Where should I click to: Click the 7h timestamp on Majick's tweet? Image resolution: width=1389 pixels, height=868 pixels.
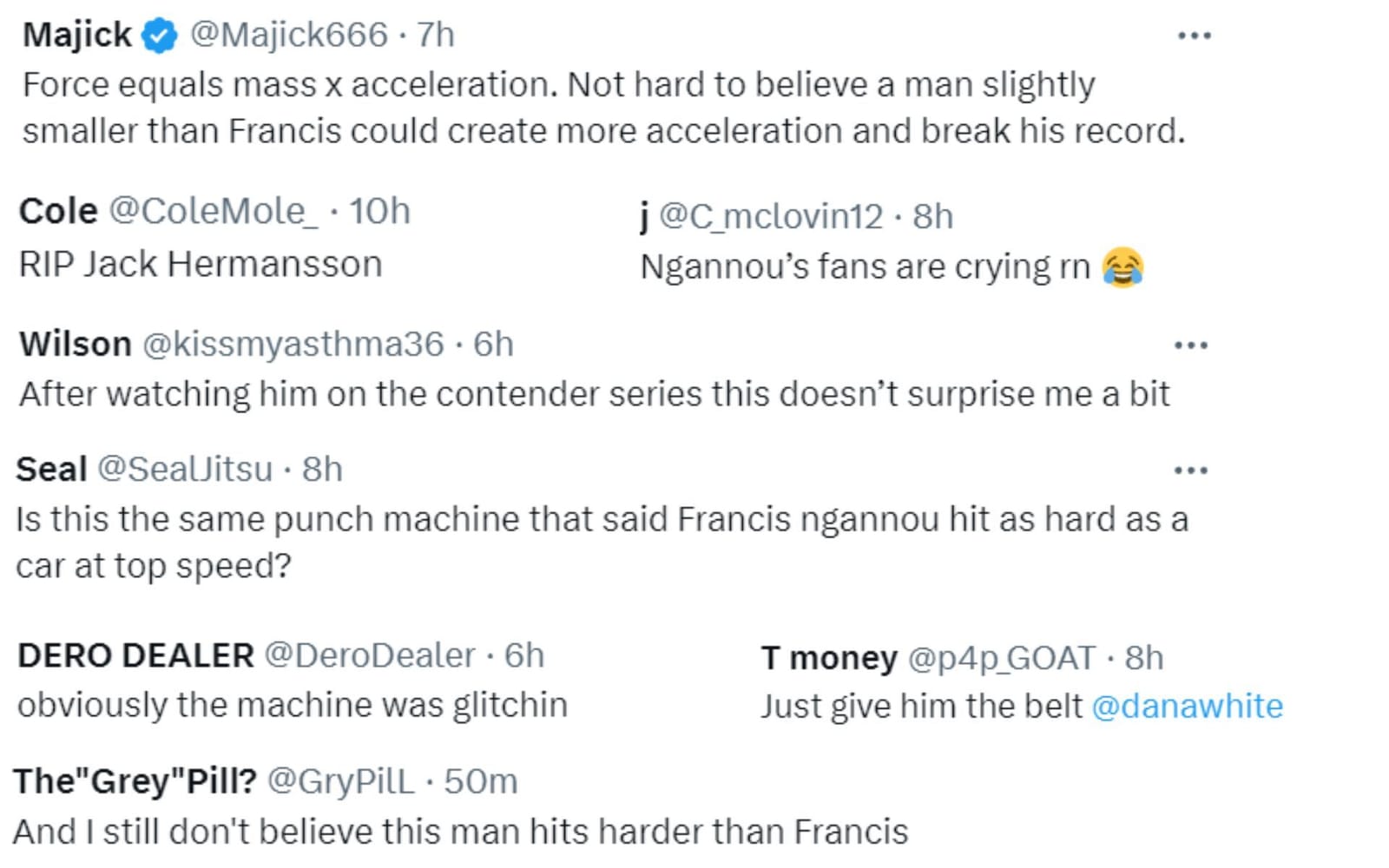pyautogui.click(x=436, y=36)
